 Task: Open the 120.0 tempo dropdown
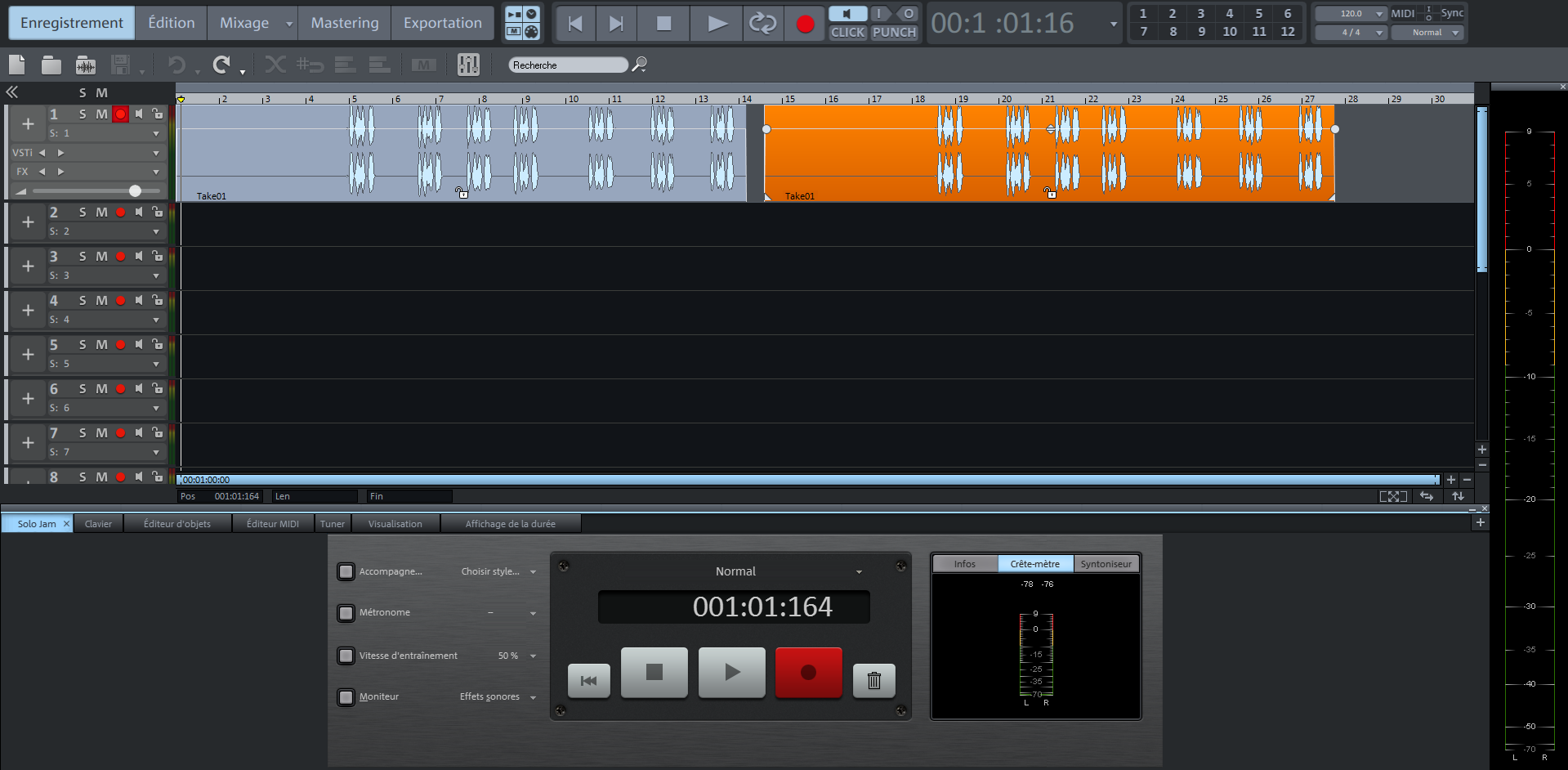(1379, 14)
